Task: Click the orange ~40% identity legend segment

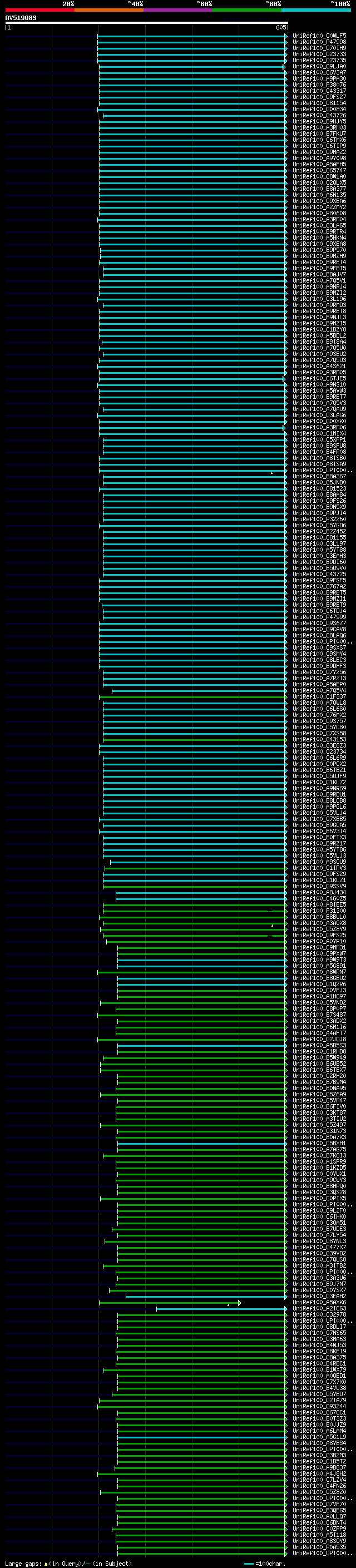Action: (x=109, y=10)
